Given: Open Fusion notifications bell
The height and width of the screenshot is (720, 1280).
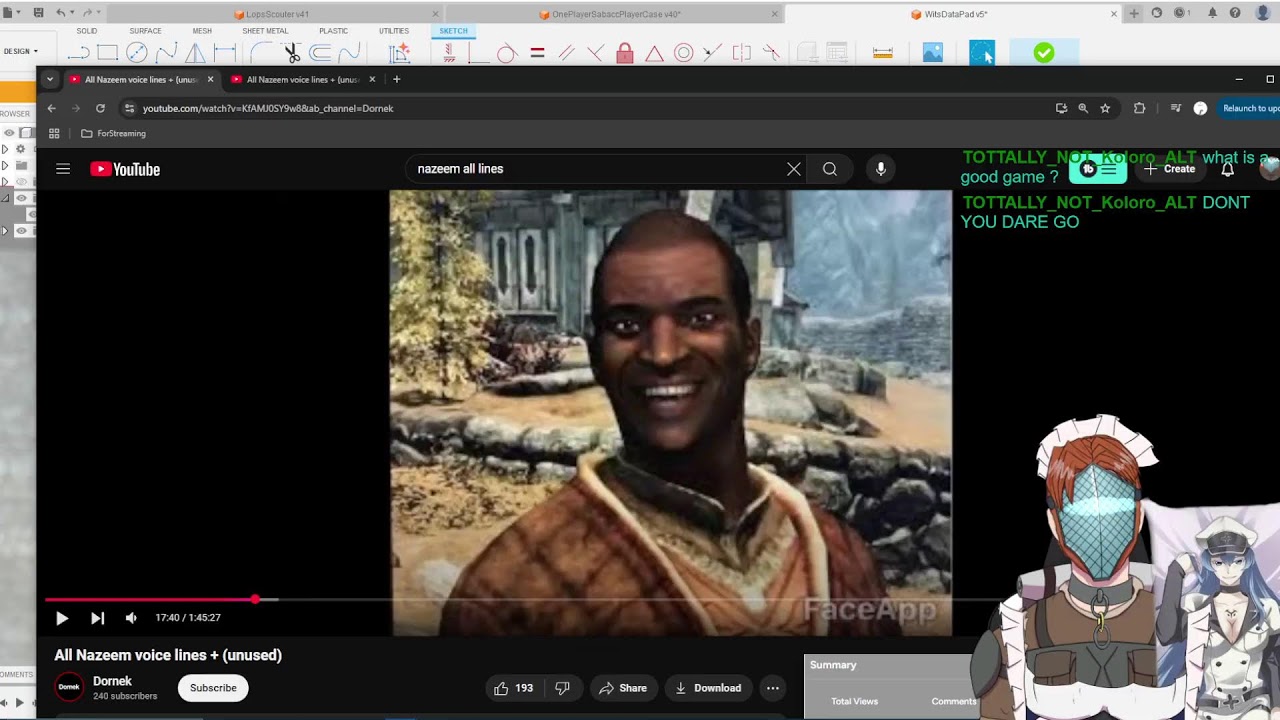Looking at the screenshot, I should [1212, 13].
